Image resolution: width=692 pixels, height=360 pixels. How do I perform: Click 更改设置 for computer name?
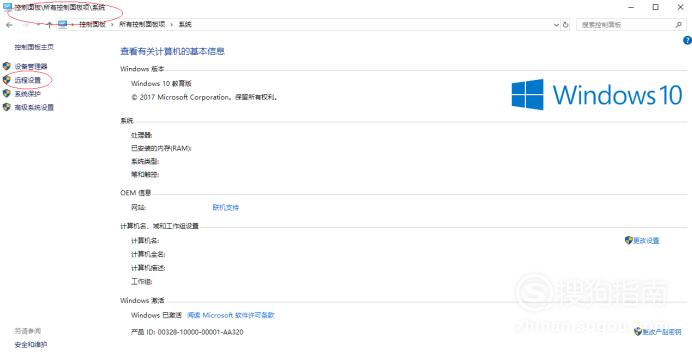[x=646, y=240]
